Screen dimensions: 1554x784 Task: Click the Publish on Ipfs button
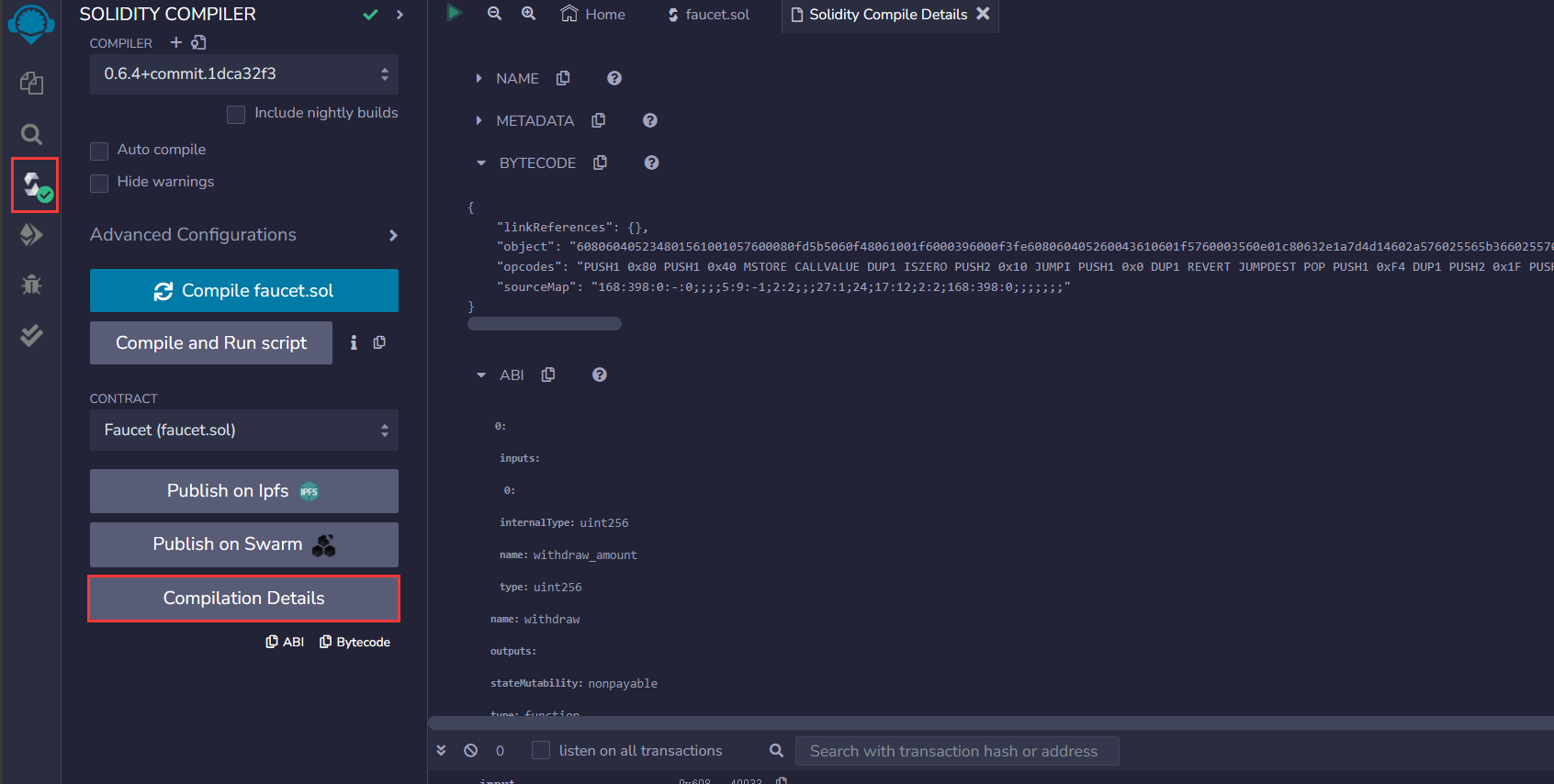coord(243,491)
